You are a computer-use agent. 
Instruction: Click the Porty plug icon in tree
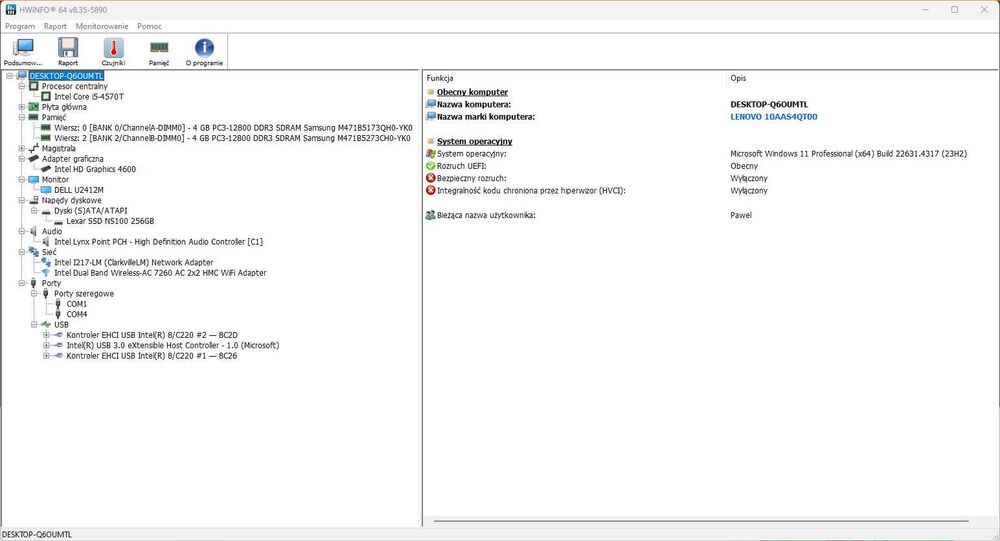34,283
